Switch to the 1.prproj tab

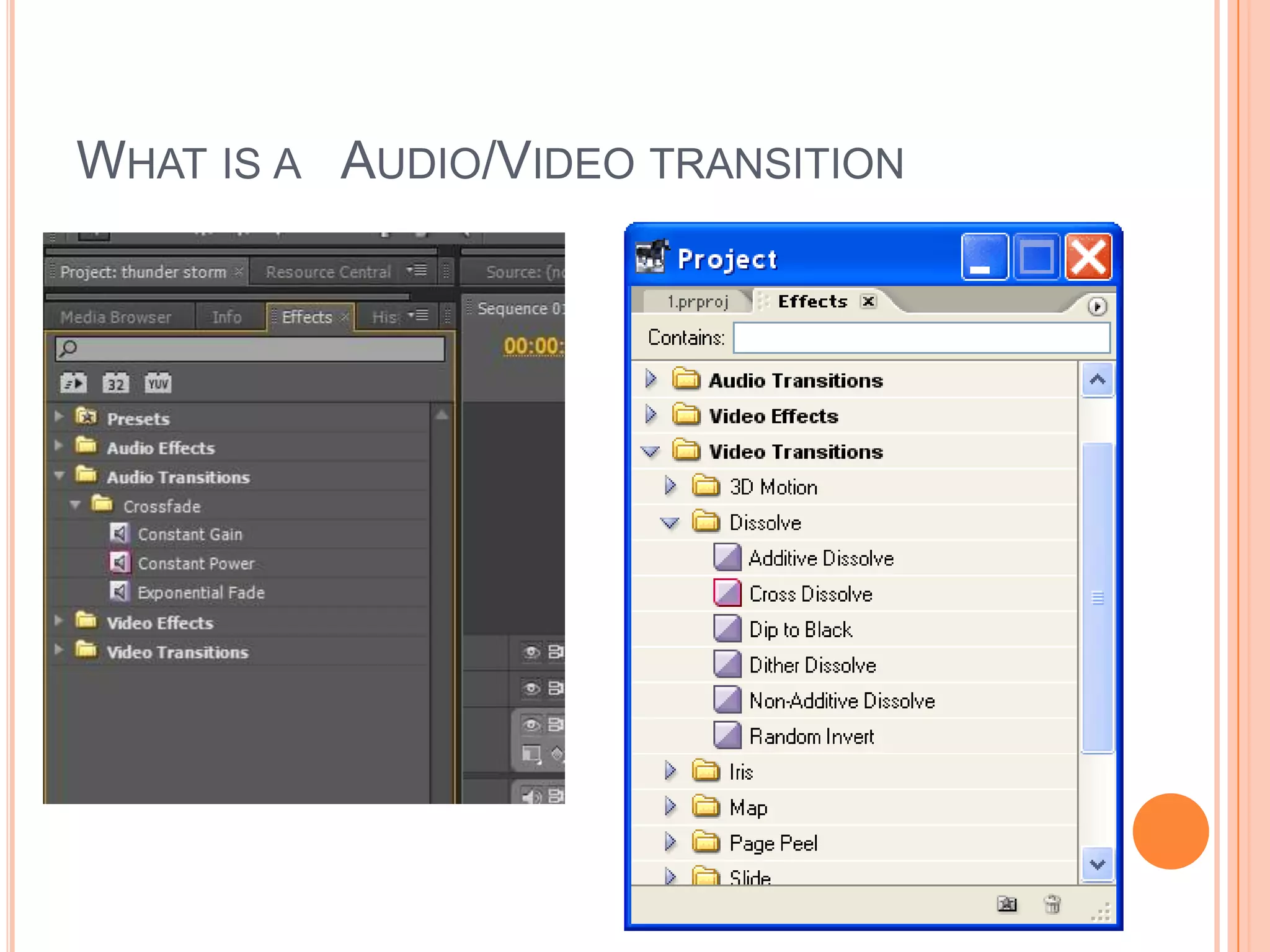[x=698, y=302]
